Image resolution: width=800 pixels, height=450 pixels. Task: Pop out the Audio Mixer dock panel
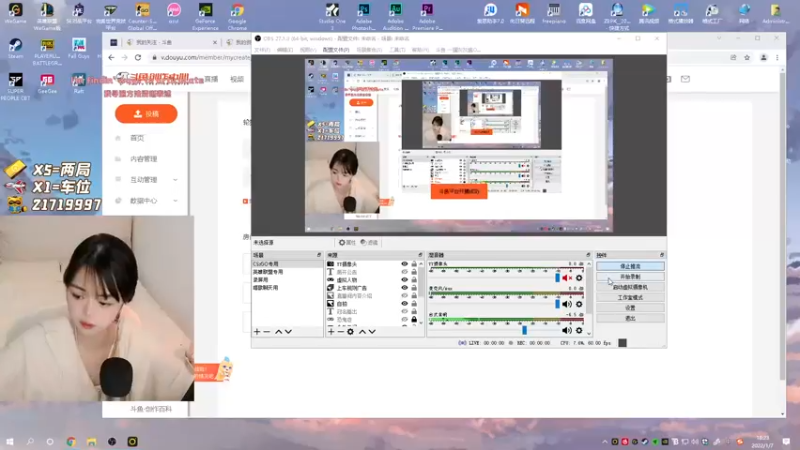coord(588,255)
